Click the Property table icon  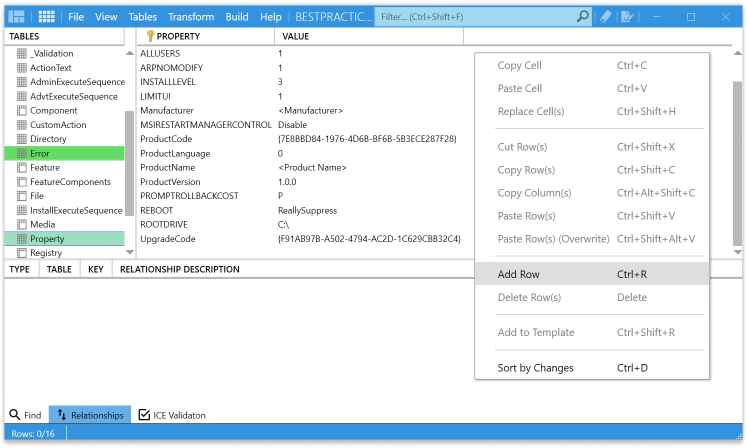[x=21, y=239]
